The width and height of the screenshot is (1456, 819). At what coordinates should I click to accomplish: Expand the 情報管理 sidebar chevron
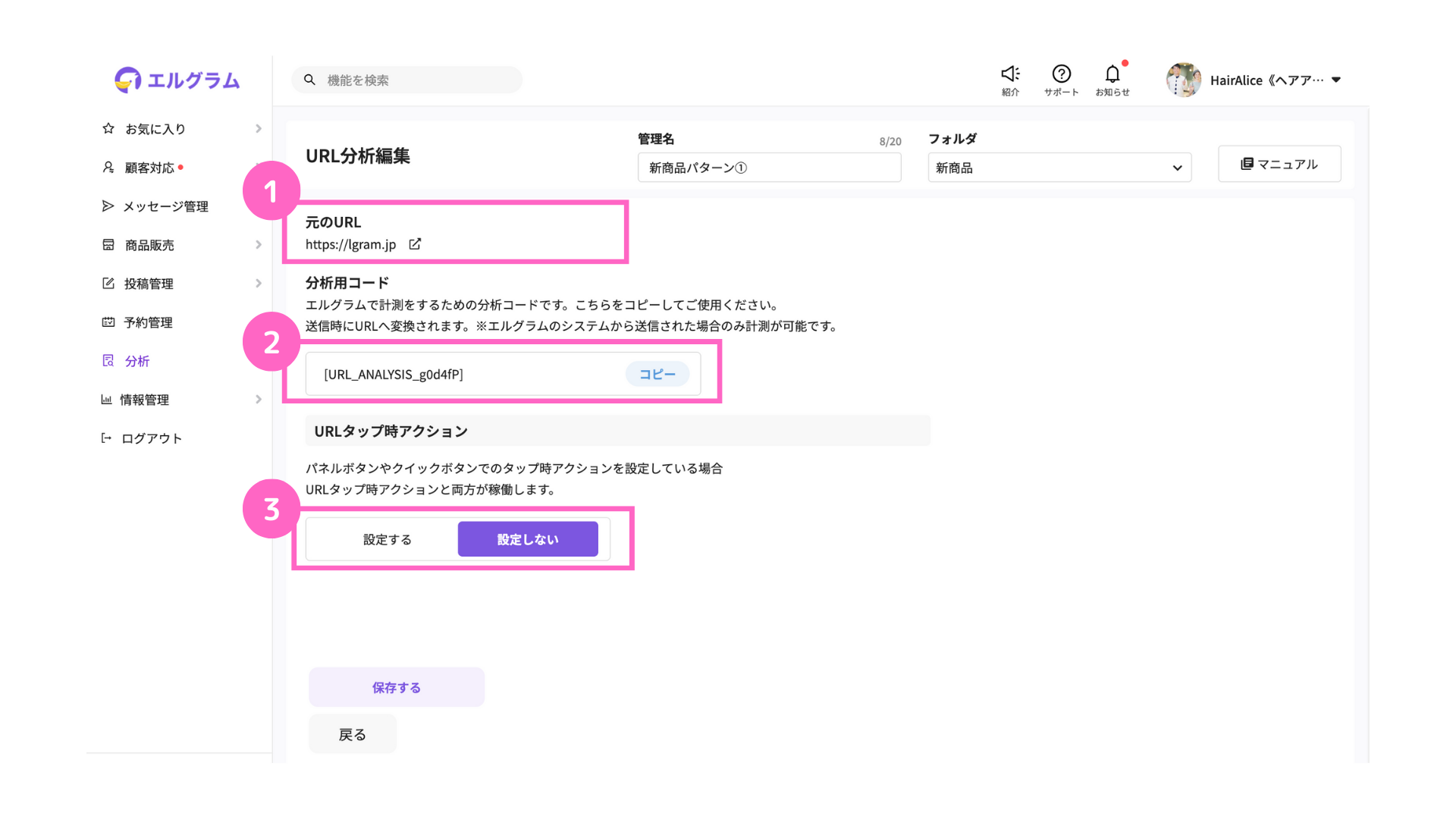259,400
